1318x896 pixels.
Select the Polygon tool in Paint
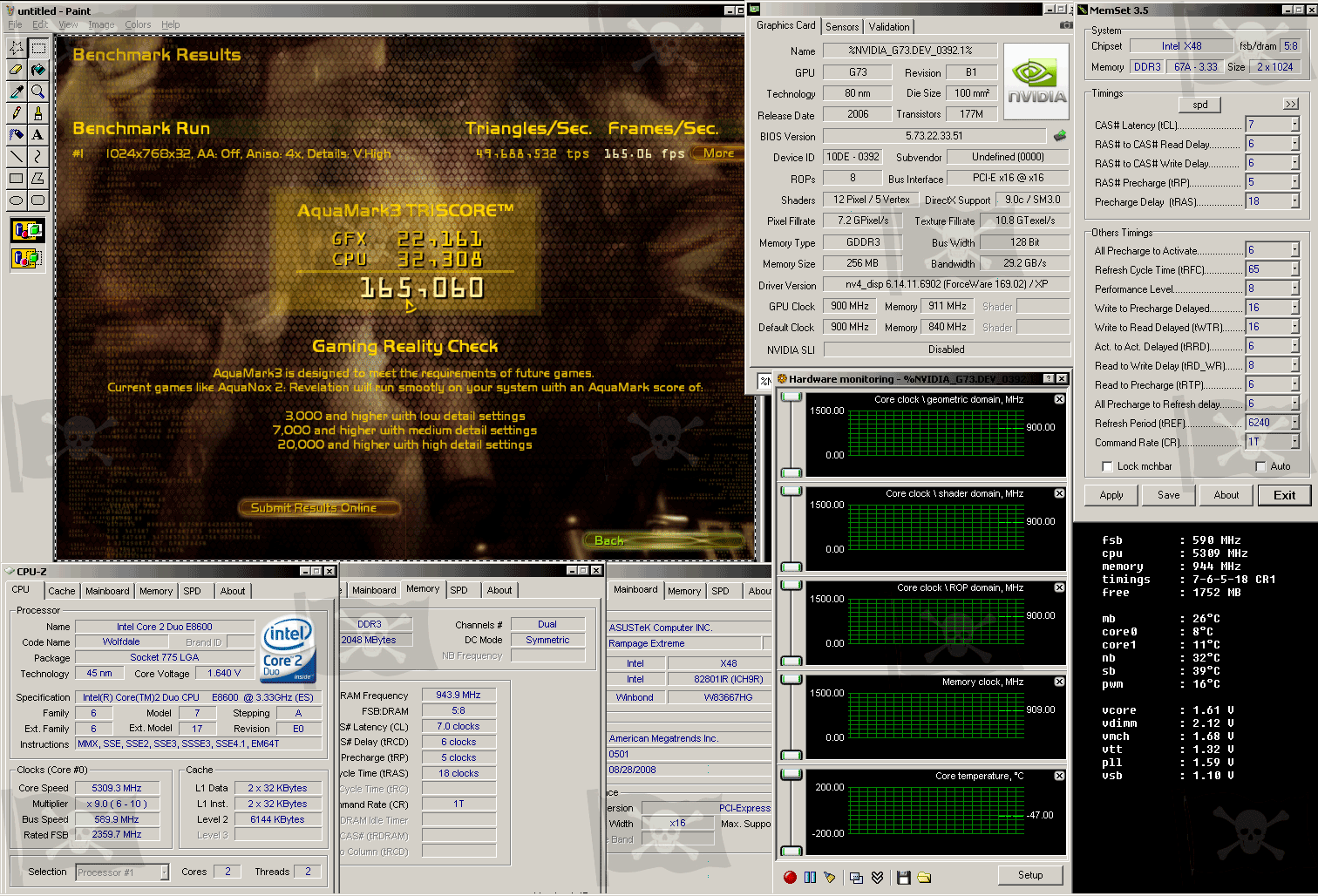pos(38,179)
